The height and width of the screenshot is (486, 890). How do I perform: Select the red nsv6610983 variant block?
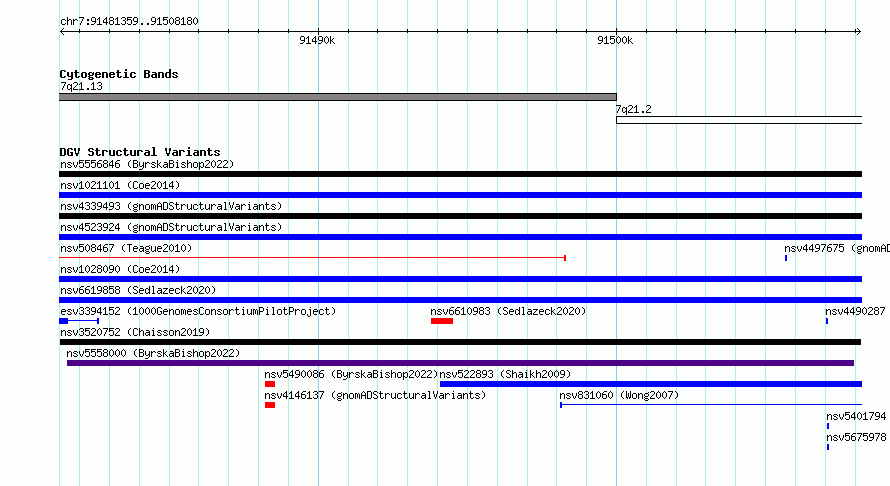pos(442,321)
